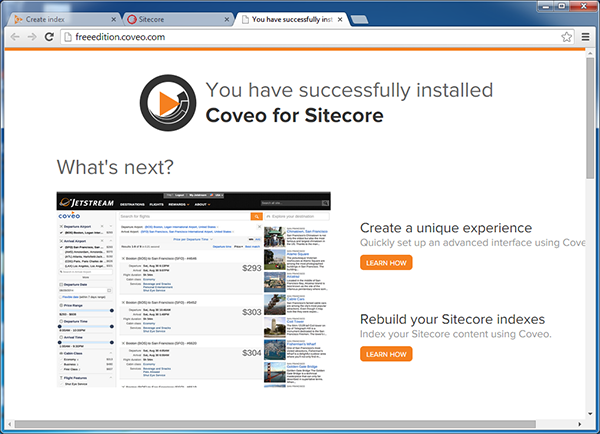The height and width of the screenshot is (434, 600).
Task: Click Learn How under Rebuild your Sitecore indexes
Action: [386, 354]
